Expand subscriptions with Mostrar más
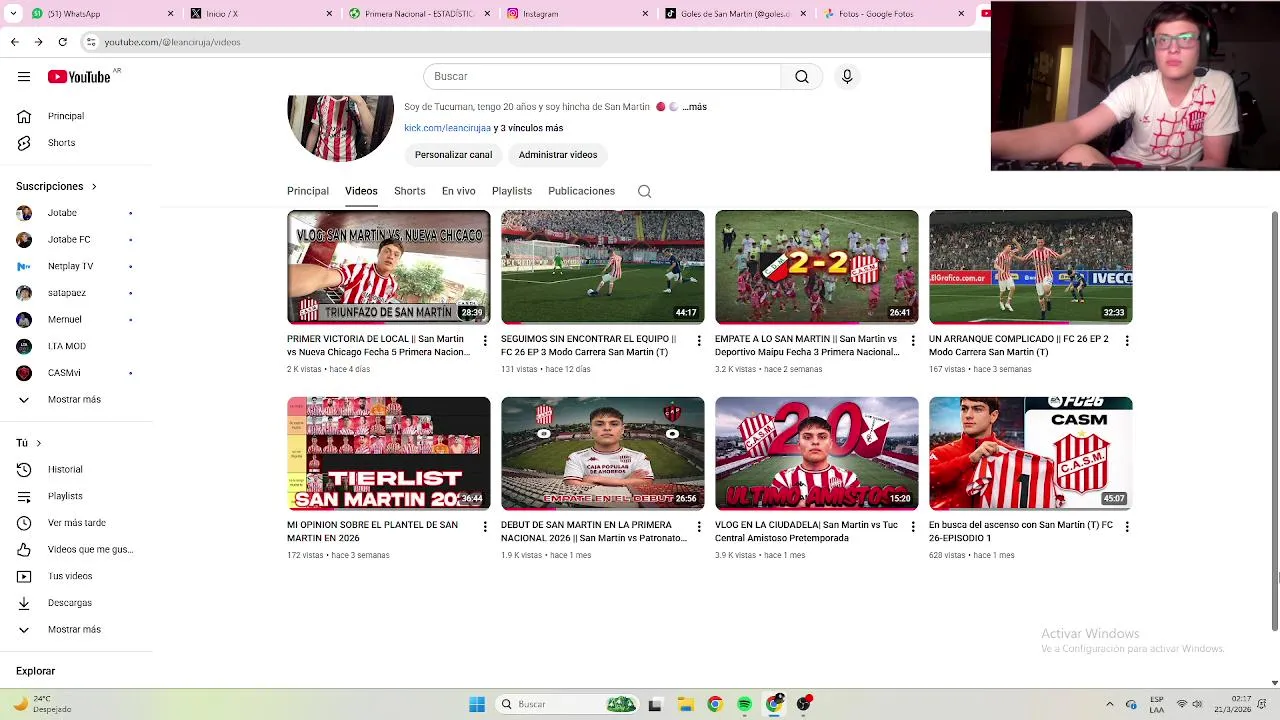The image size is (1280, 720). pos(76,399)
